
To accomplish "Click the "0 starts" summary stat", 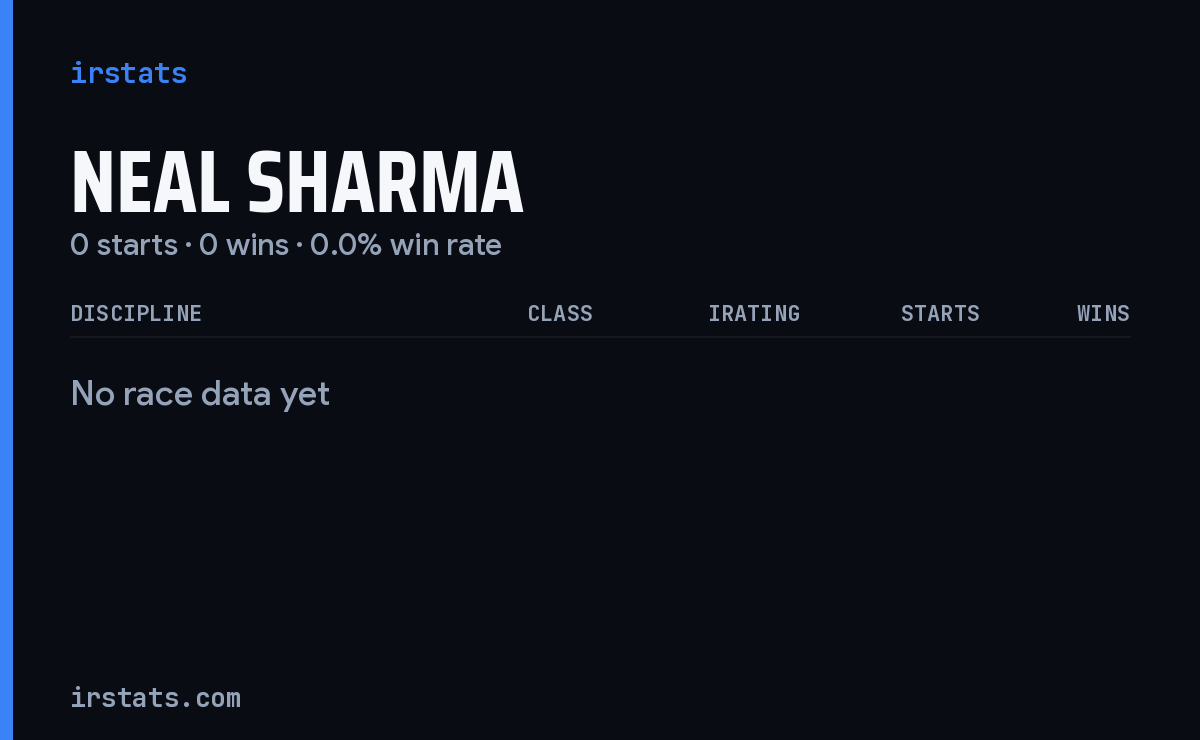I will point(124,245).
